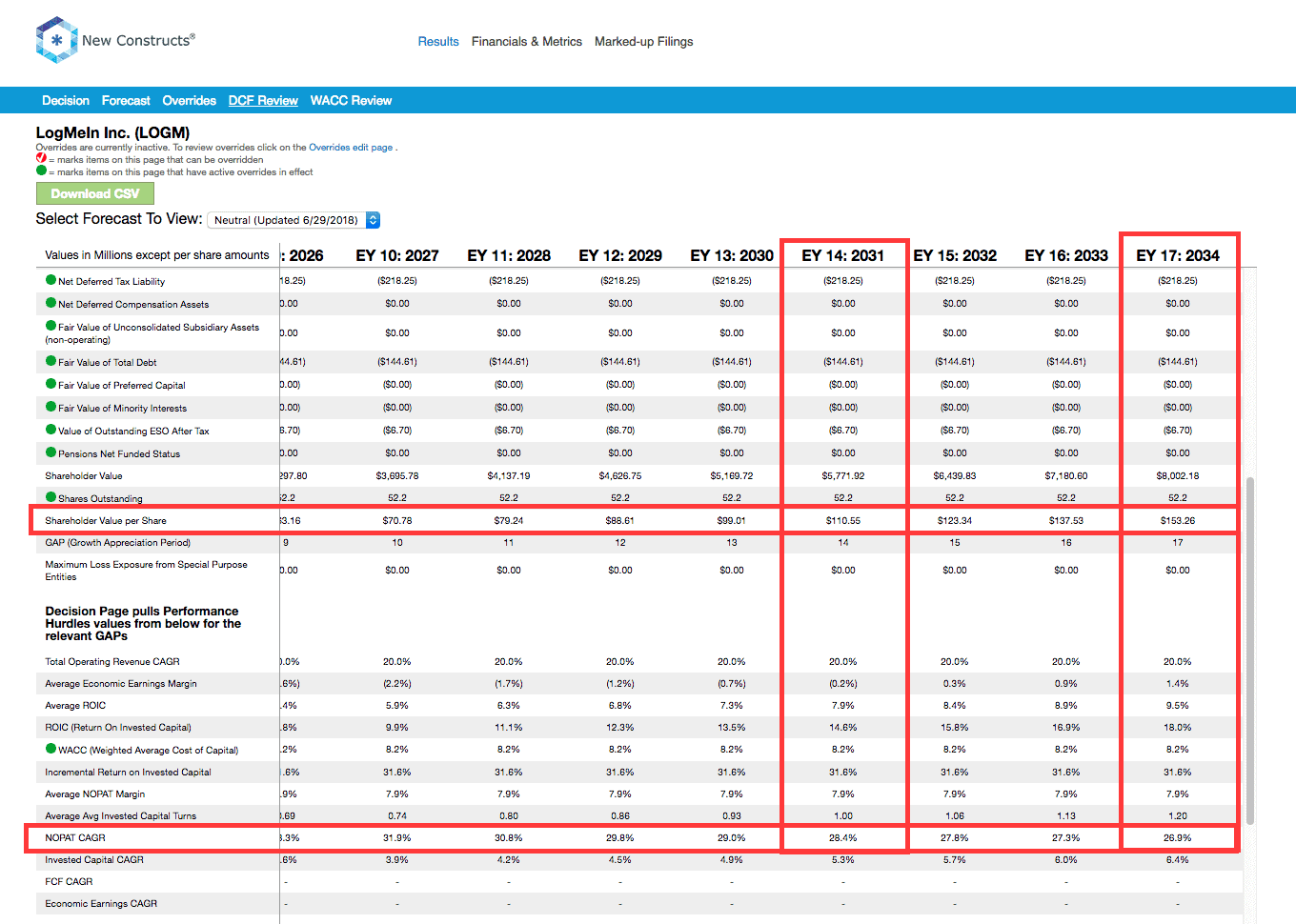
Task: Click column header EY 13: 2030
Action: point(732,255)
